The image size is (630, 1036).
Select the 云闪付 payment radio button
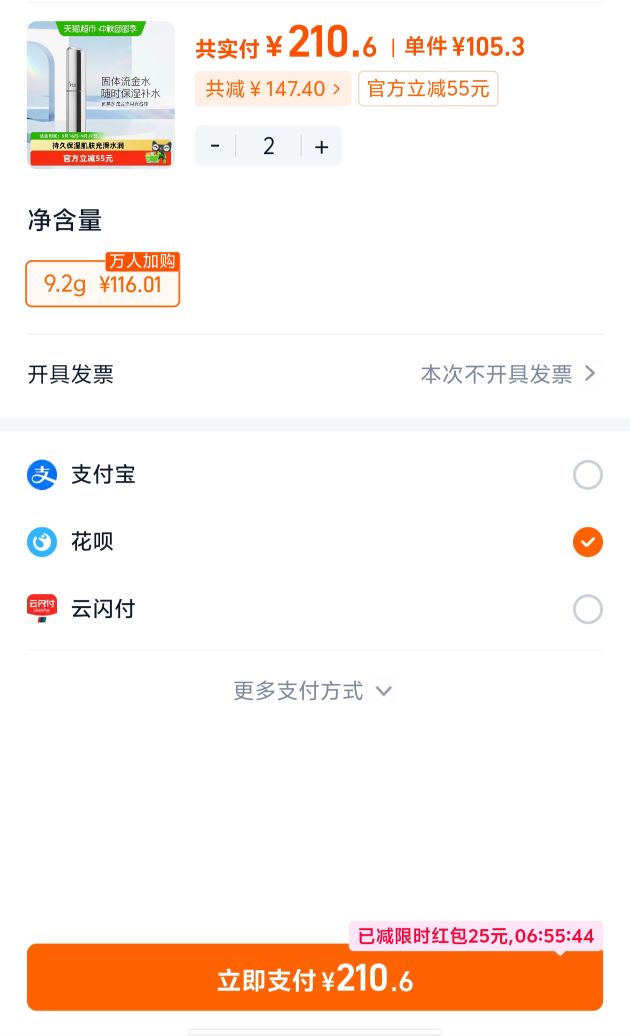588,609
